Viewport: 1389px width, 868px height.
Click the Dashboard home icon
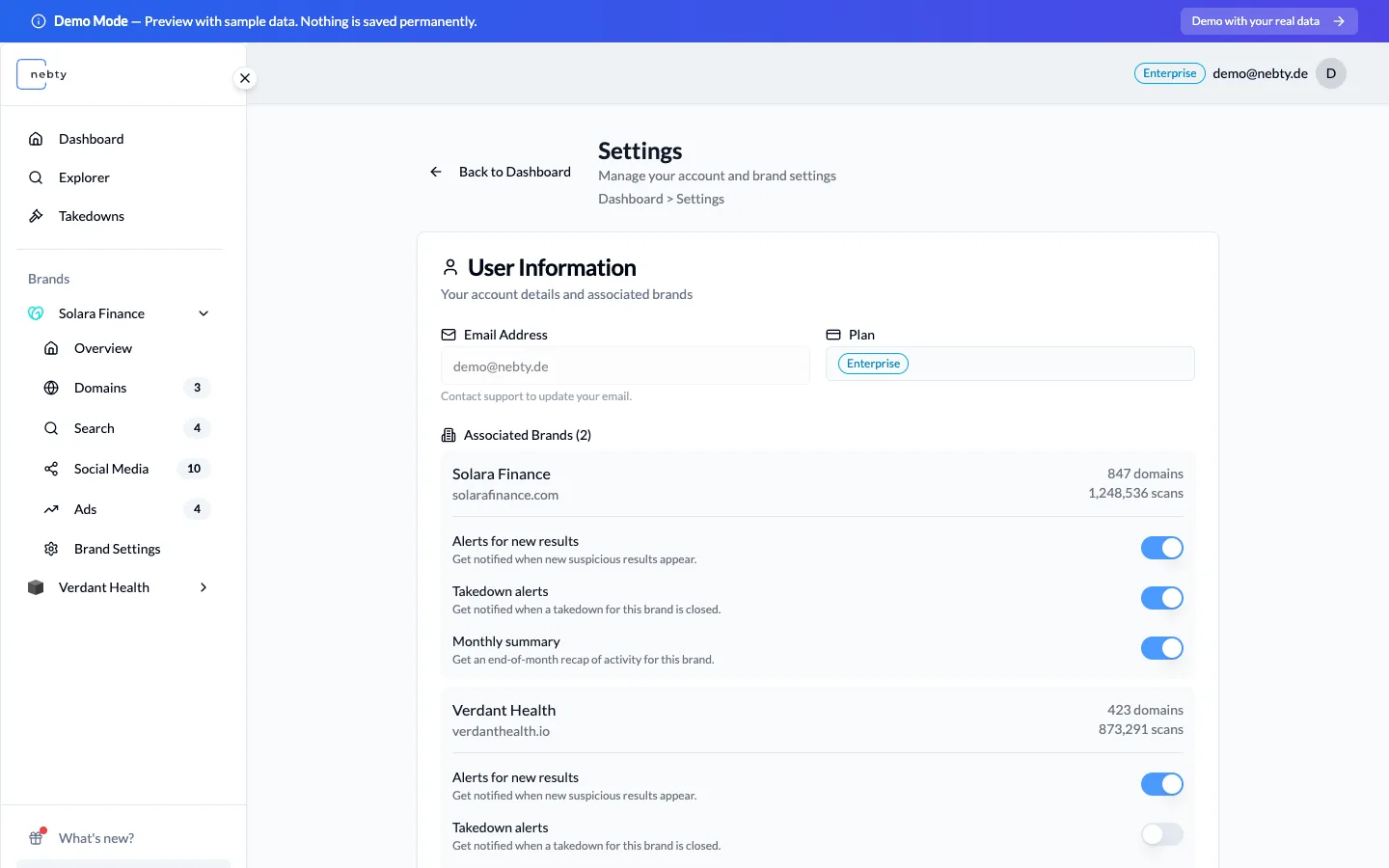pyautogui.click(x=36, y=139)
